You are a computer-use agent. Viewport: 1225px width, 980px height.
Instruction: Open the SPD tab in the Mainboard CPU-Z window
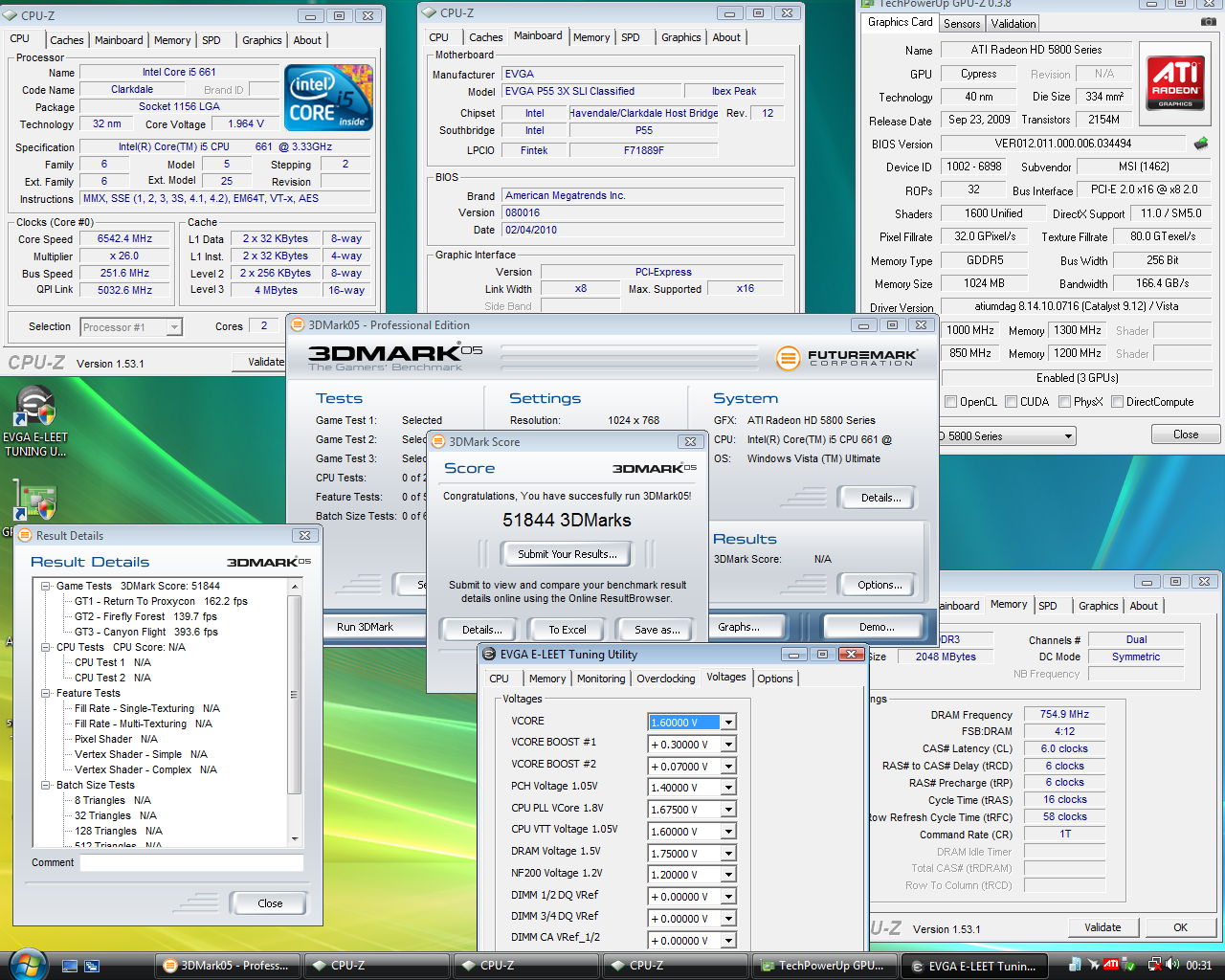[631, 37]
